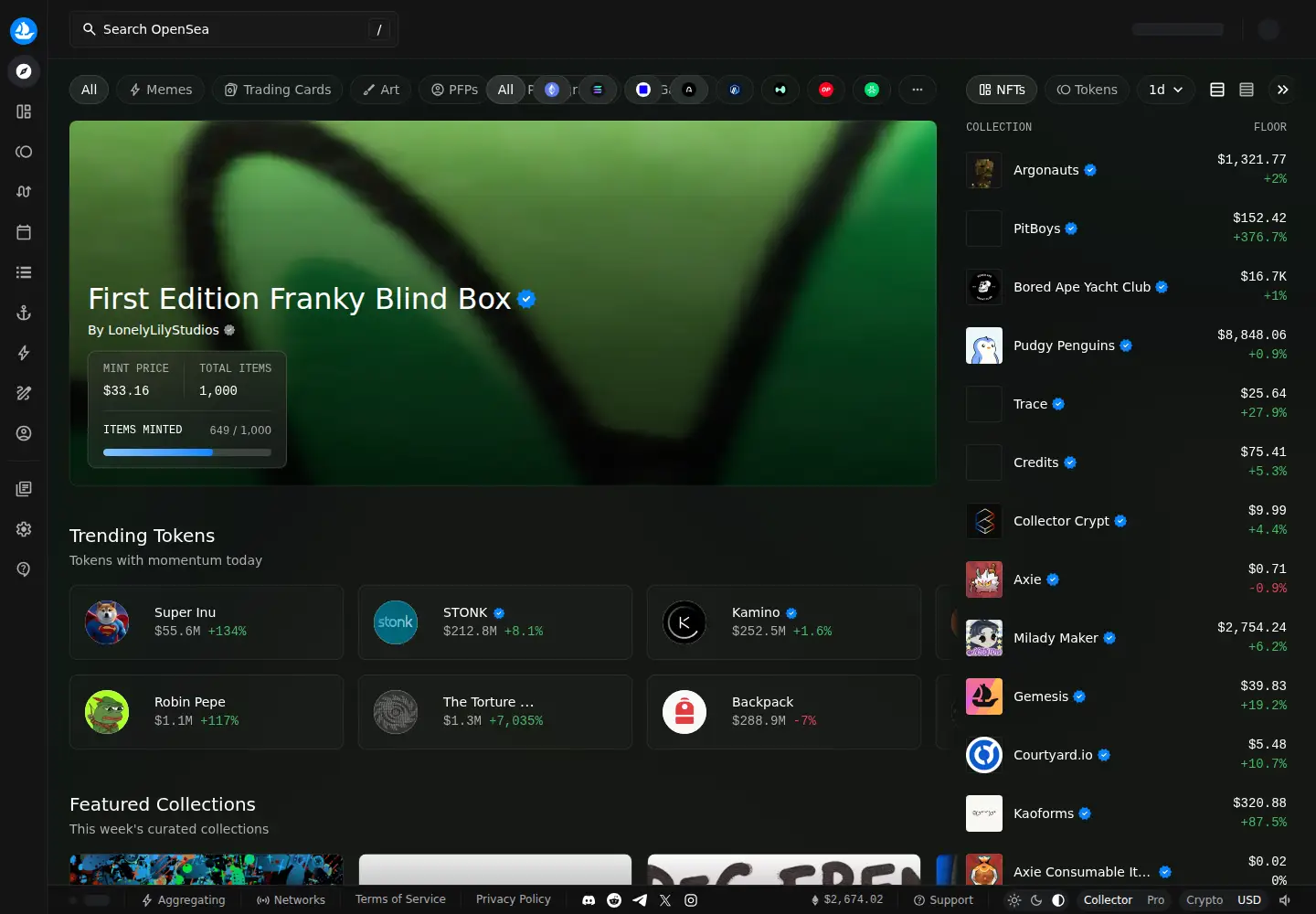Screen dimensions: 1316x914
Task: Open the Drops calendar icon in the sidebar
Action: coord(24,232)
